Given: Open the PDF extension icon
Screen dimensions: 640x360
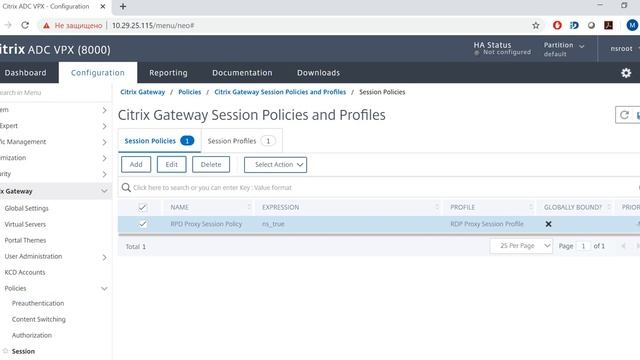Looking at the screenshot, I should (x=608, y=25).
